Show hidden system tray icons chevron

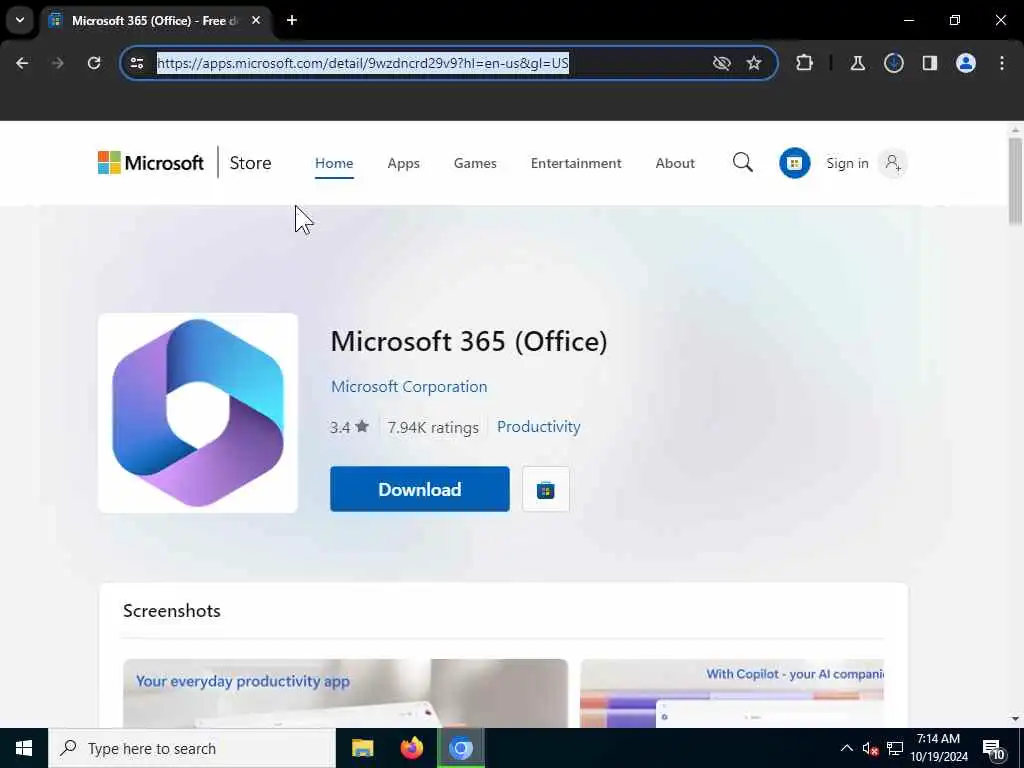846,748
